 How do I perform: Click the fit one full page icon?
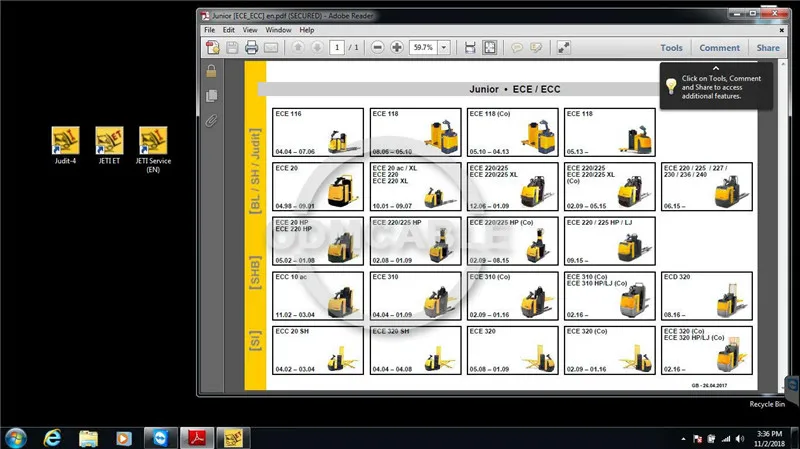(x=489, y=47)
